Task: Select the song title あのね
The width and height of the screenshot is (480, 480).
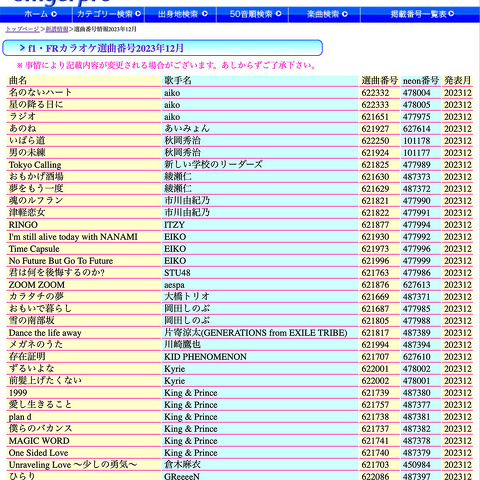Action: pos(22,128)
